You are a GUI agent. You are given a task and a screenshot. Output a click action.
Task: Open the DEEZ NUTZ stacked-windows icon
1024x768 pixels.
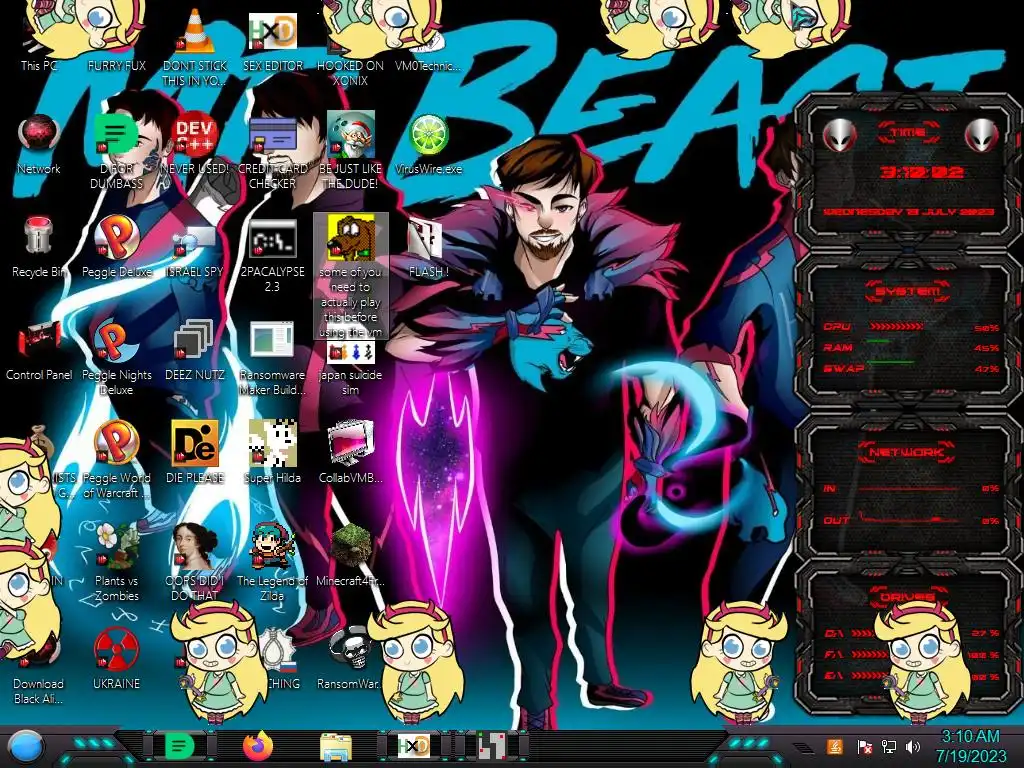pos(194,340)
